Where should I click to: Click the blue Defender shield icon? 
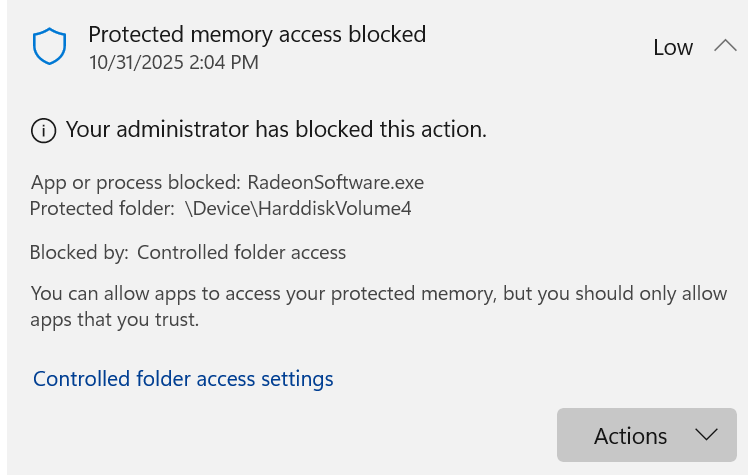click(x=49, y=46)
